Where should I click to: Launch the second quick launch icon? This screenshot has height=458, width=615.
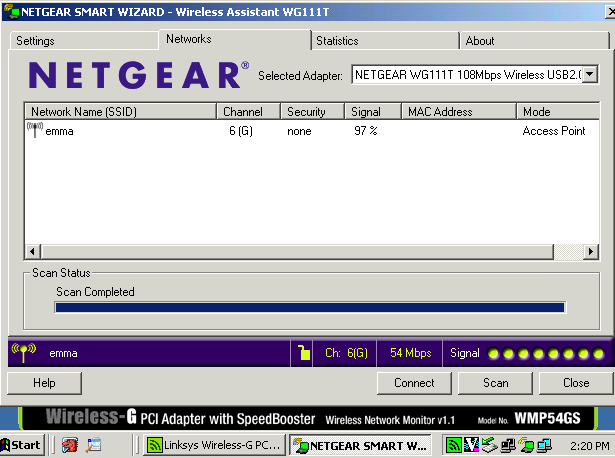(94, 445)
